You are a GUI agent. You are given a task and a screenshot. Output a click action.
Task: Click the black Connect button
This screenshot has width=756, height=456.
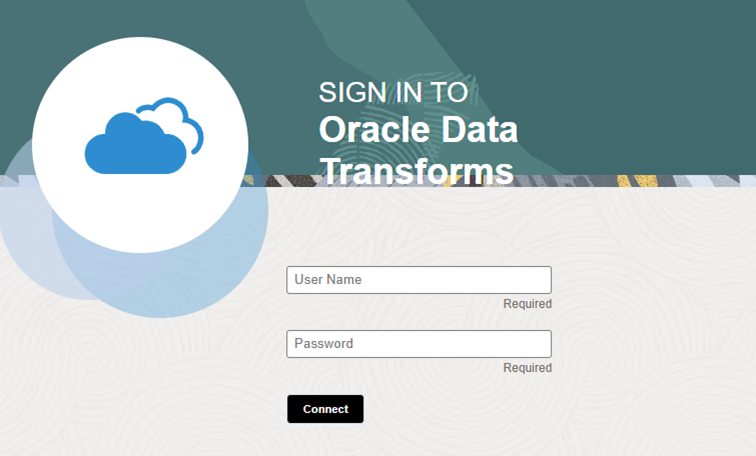coord(325,409)
